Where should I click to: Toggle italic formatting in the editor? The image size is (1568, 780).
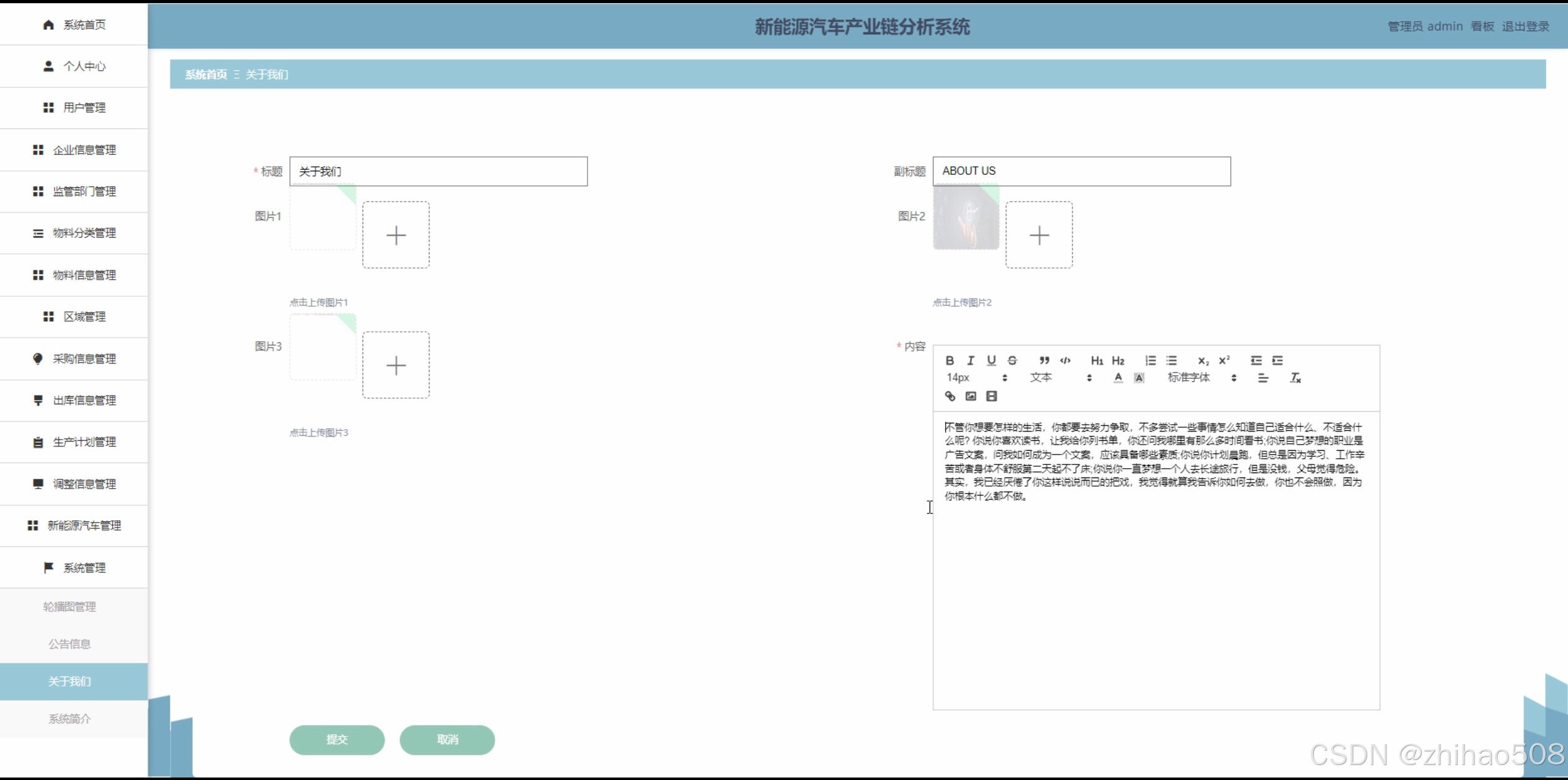click(x=971, y=360)
